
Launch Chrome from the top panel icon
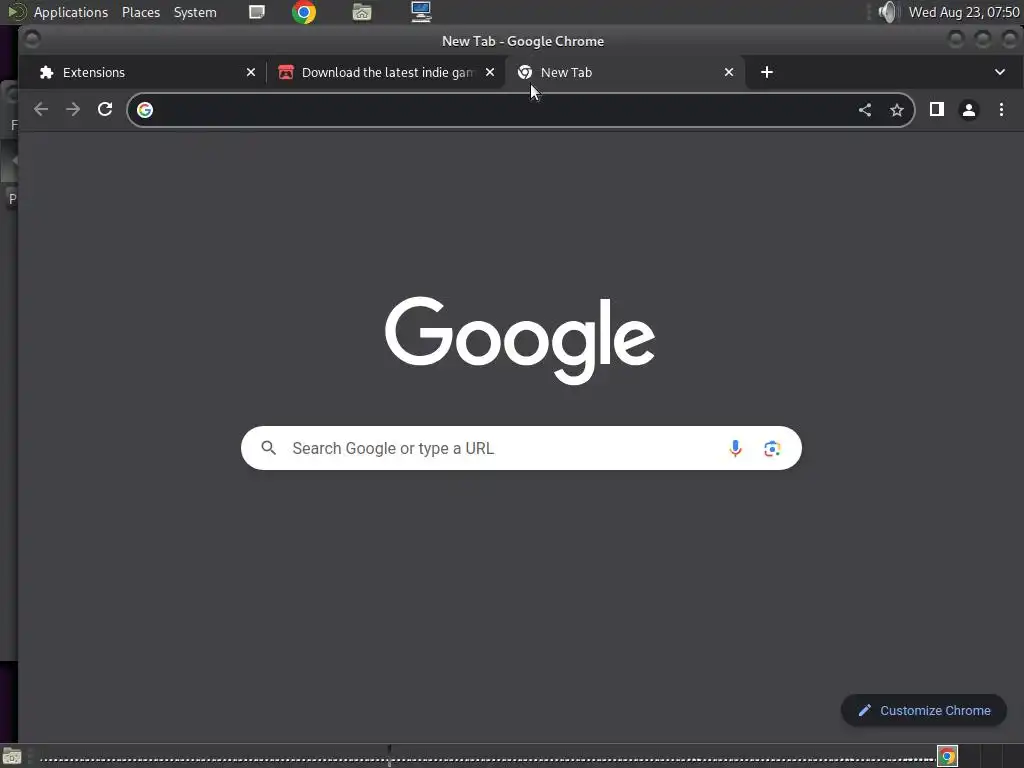pyautogui.click(x=304, y=12)
